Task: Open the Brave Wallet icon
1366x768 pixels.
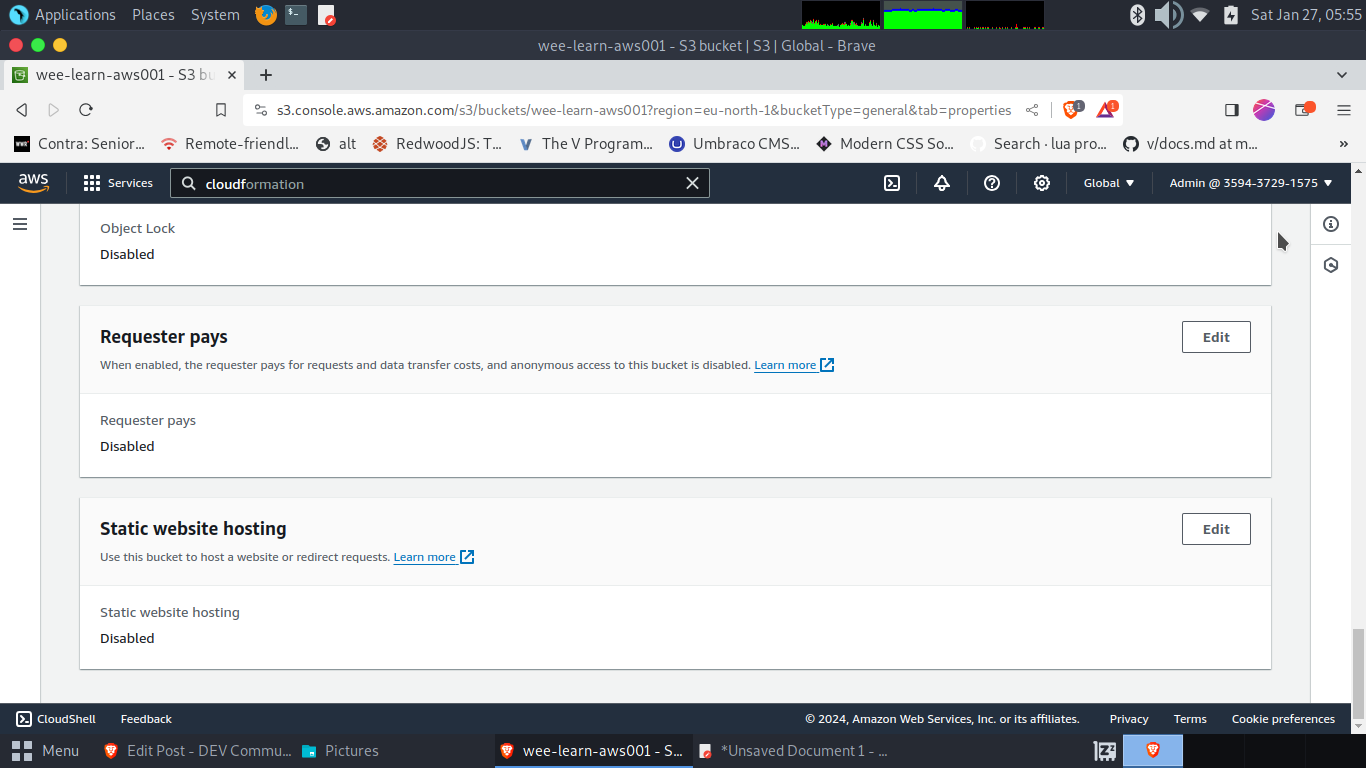Action: pos(1304,109)
